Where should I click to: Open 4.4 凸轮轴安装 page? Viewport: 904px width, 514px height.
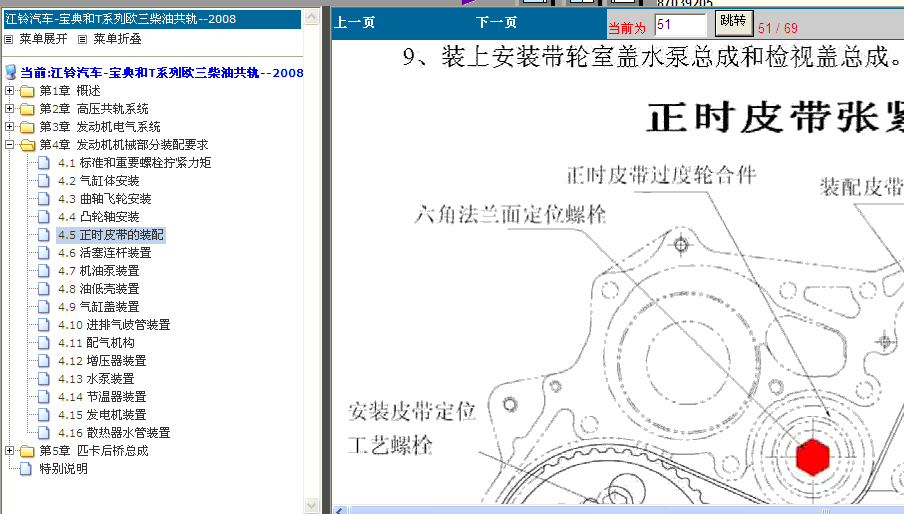99,217
